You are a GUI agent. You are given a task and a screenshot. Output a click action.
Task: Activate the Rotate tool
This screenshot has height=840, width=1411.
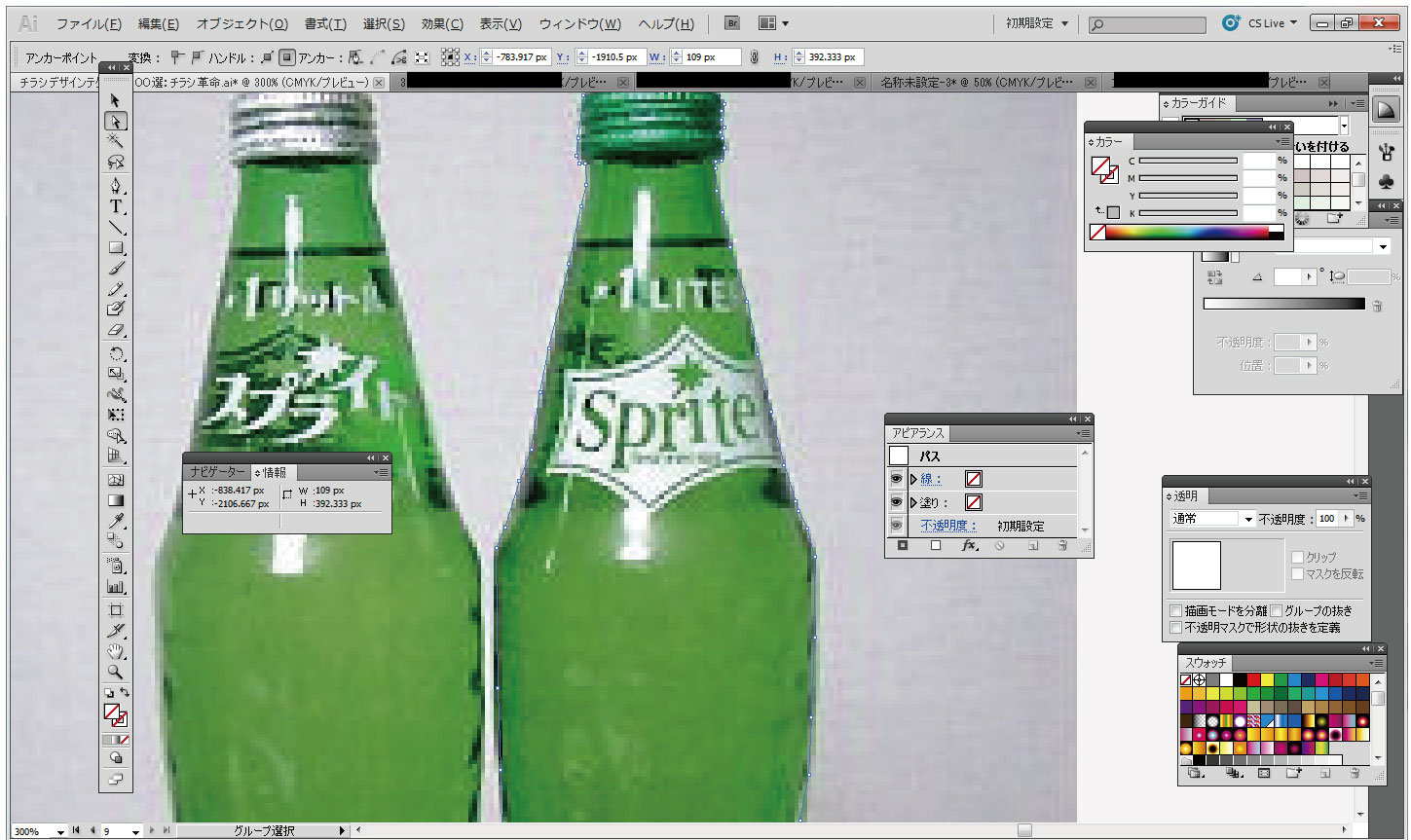click(116, 353)
